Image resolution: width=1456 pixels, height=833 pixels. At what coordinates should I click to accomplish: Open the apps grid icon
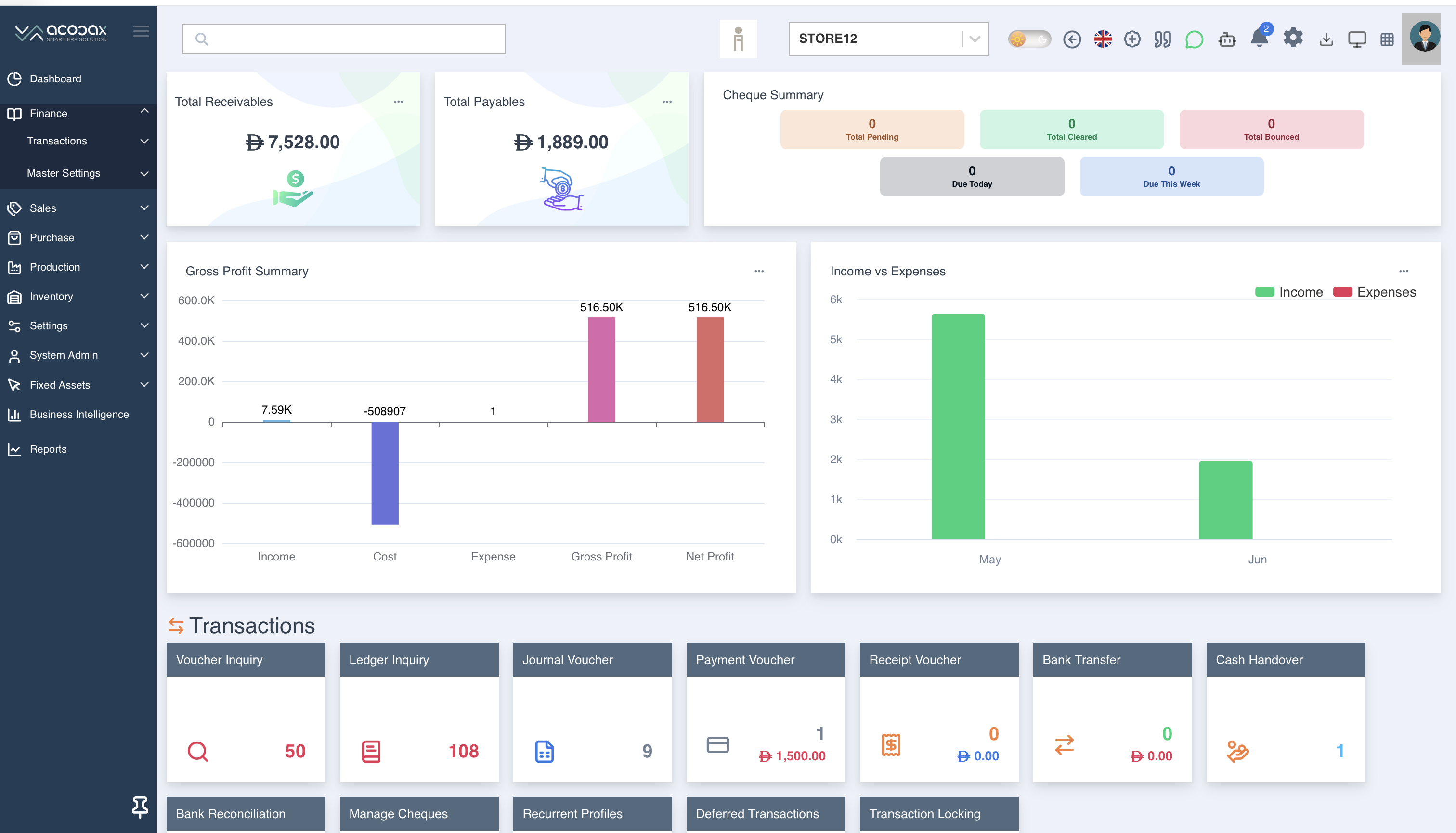(1387, 39)
